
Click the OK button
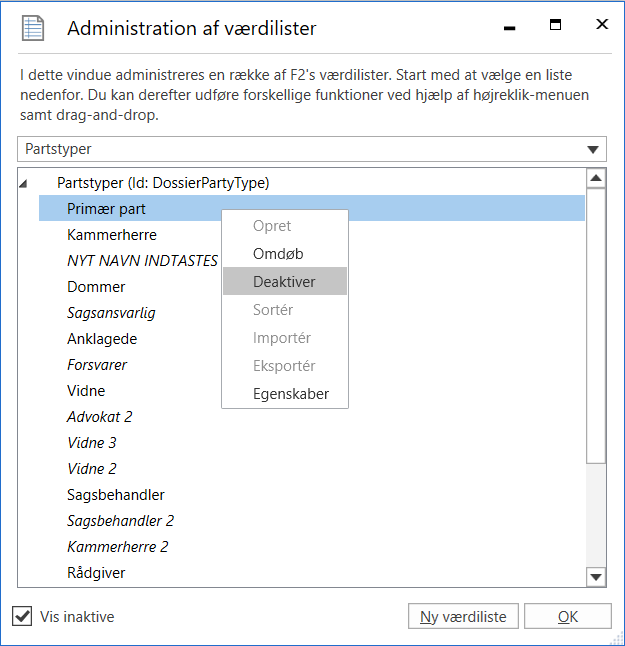point(567,617)
